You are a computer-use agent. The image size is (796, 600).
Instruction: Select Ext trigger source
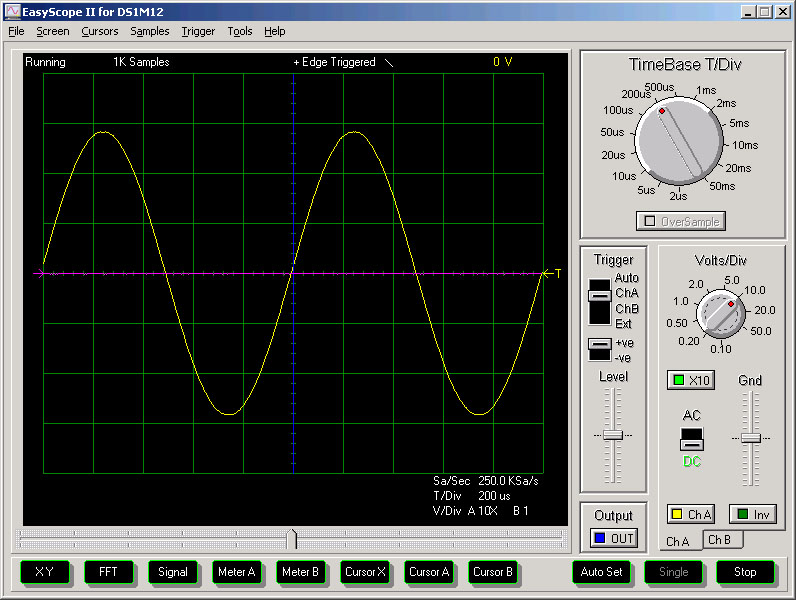click(623, 324)
